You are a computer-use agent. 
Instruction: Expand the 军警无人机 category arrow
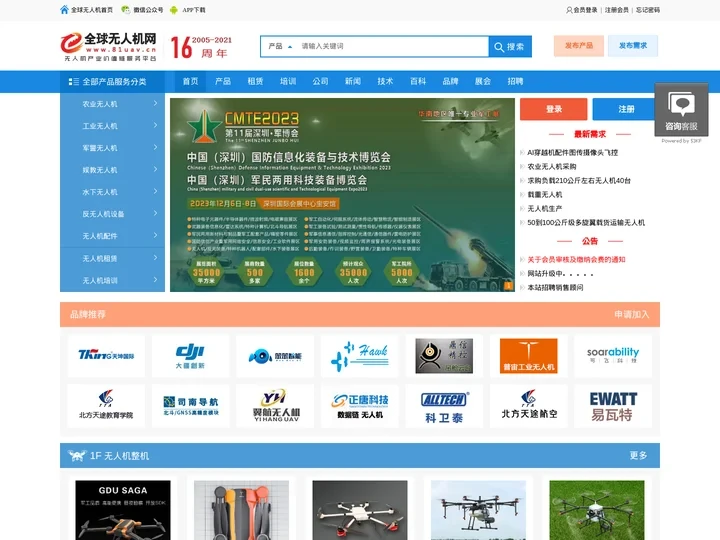point(155,147)
